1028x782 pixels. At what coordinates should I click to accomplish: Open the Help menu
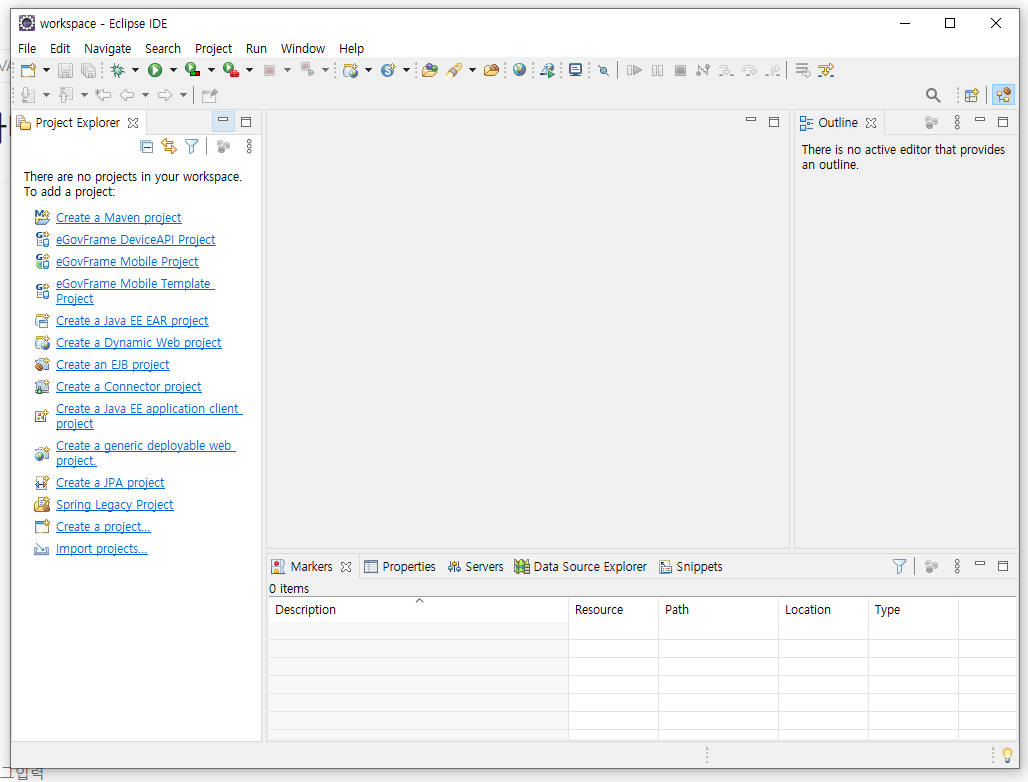[351, 49]
